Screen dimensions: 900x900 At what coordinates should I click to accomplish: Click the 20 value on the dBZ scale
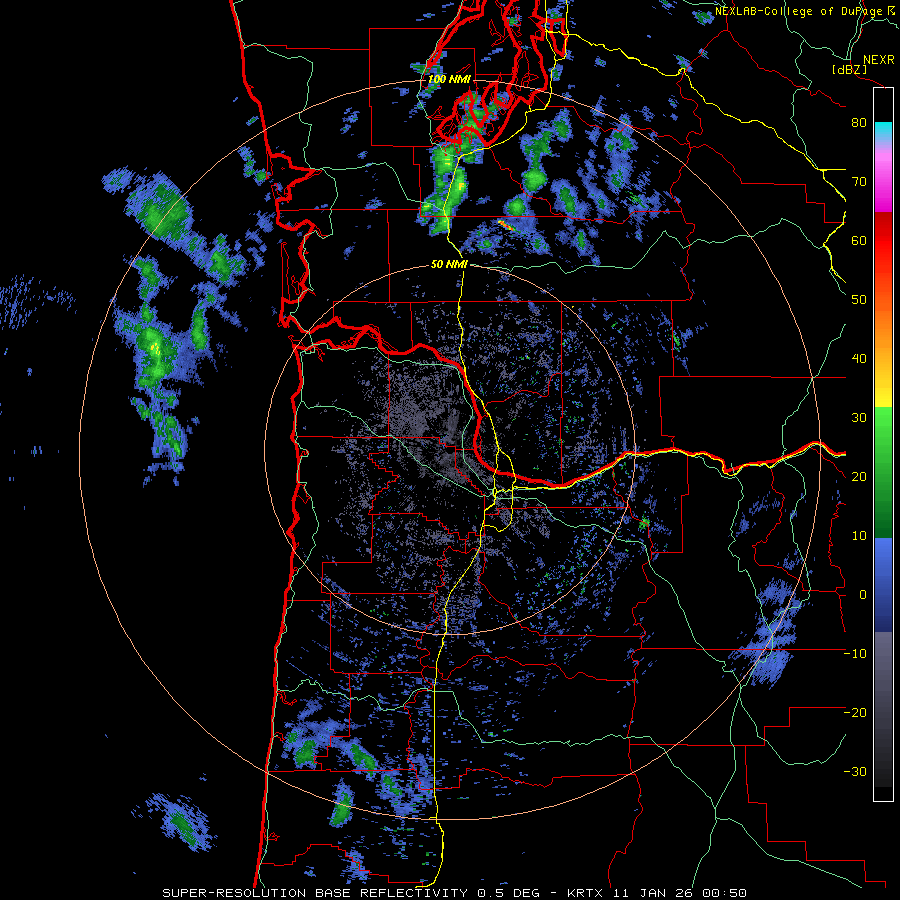click(859, 477)
